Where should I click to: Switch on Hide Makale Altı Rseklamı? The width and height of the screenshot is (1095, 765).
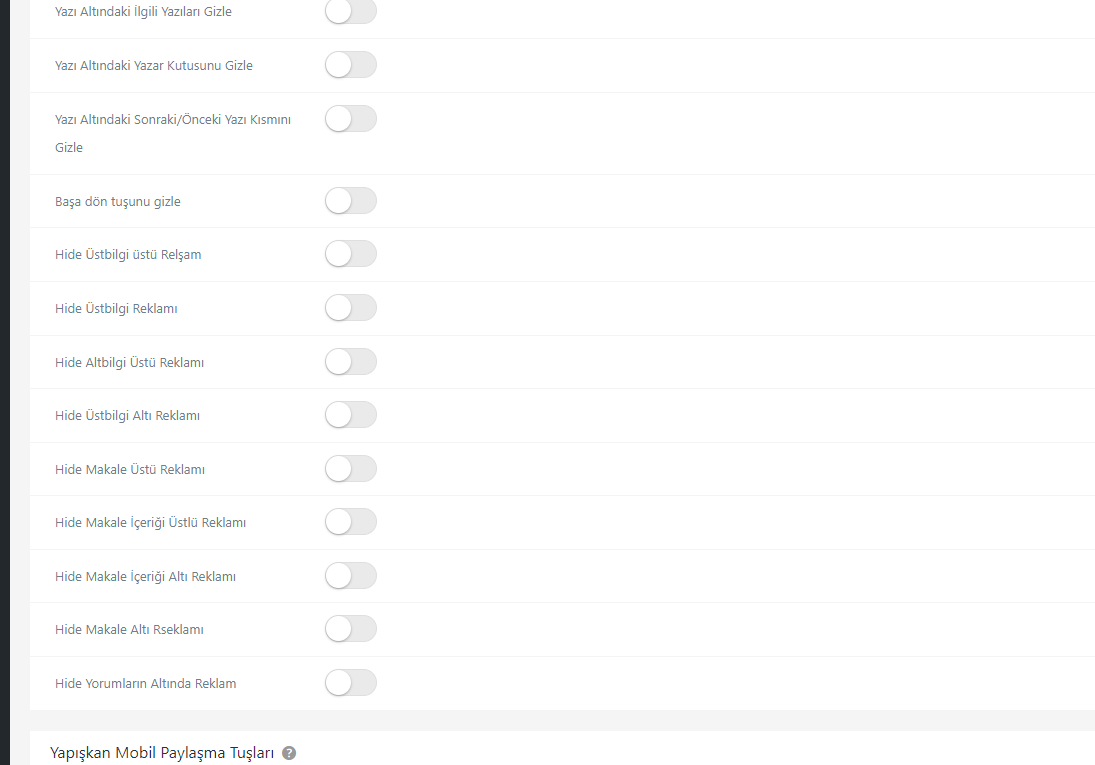(351, 629)
